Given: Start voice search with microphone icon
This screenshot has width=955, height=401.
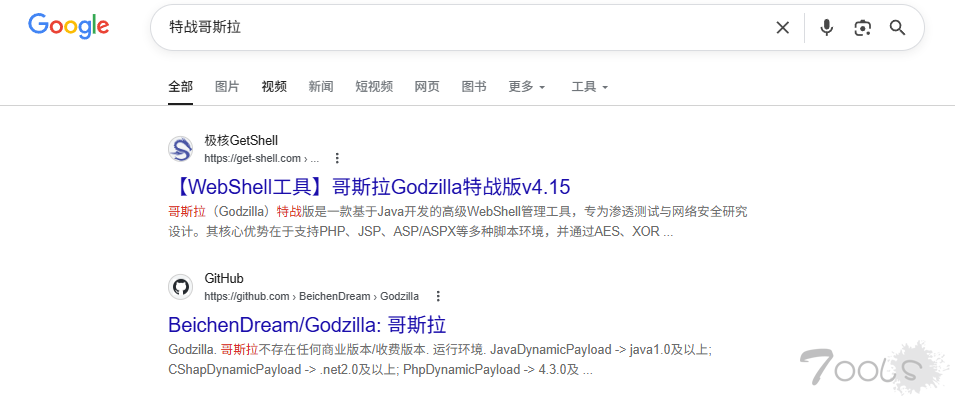Looking at the screenshot, I should coord(826,27).
